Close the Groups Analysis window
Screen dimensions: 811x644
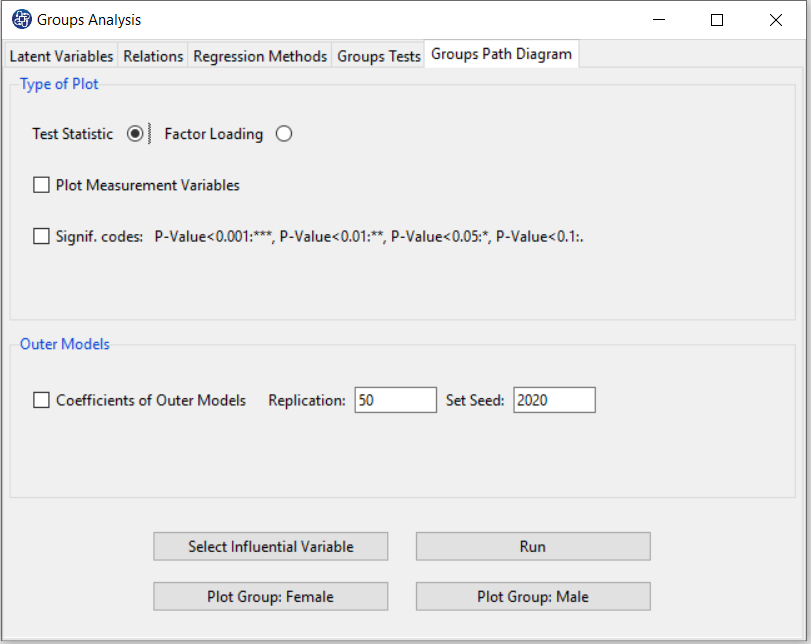click(776, 20)
